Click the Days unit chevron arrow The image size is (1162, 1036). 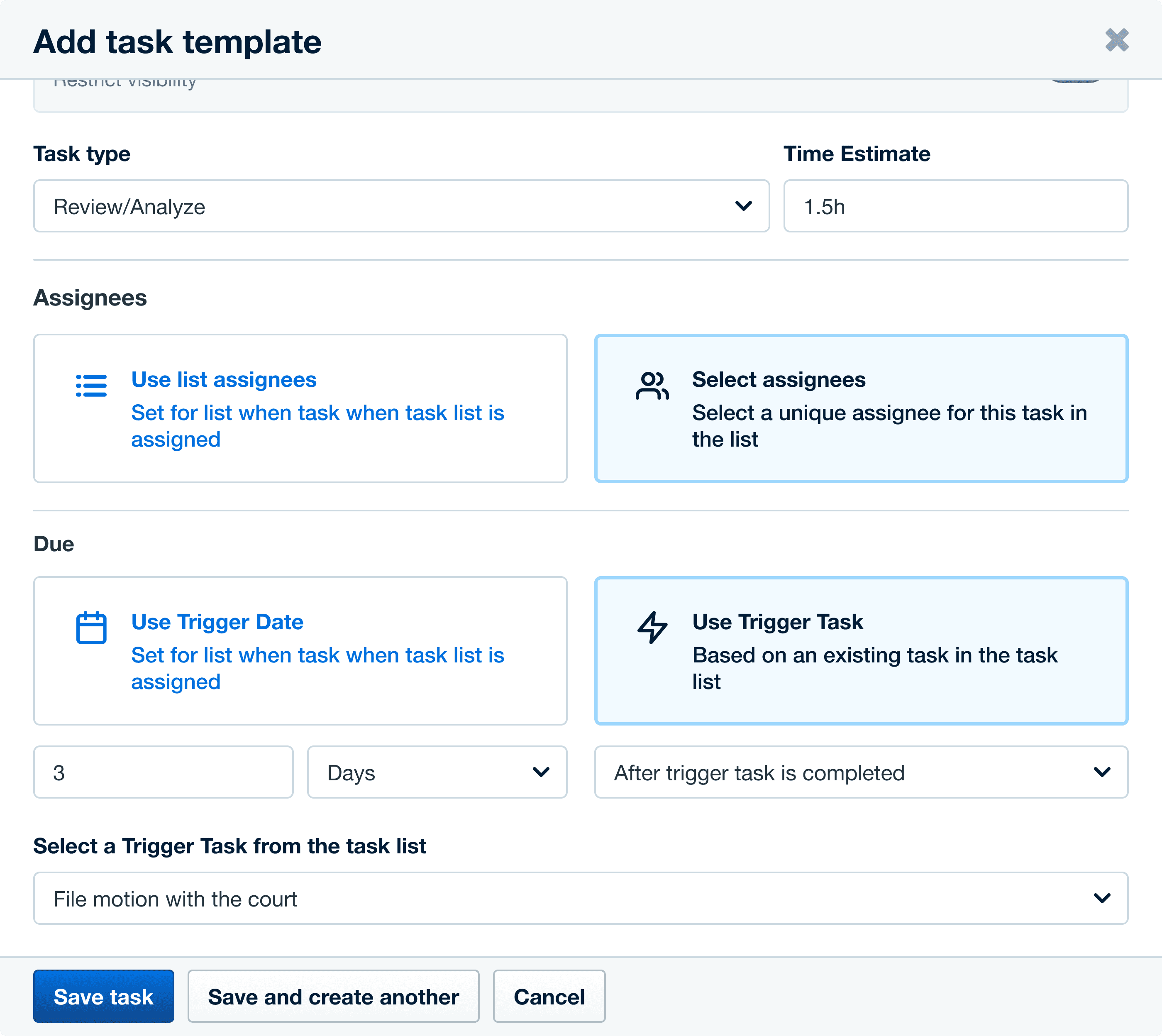[541, 772]
